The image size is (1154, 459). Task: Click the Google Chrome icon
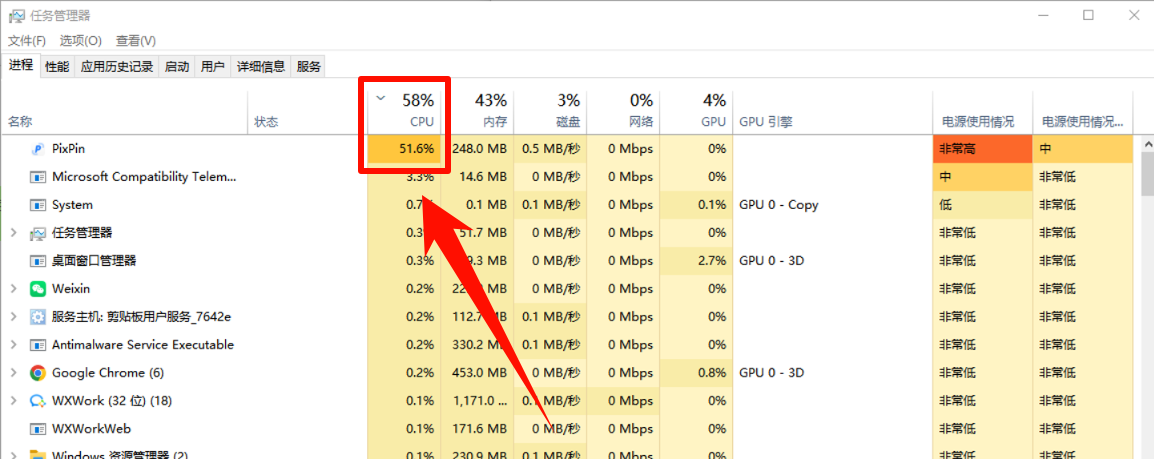point(37,373)
